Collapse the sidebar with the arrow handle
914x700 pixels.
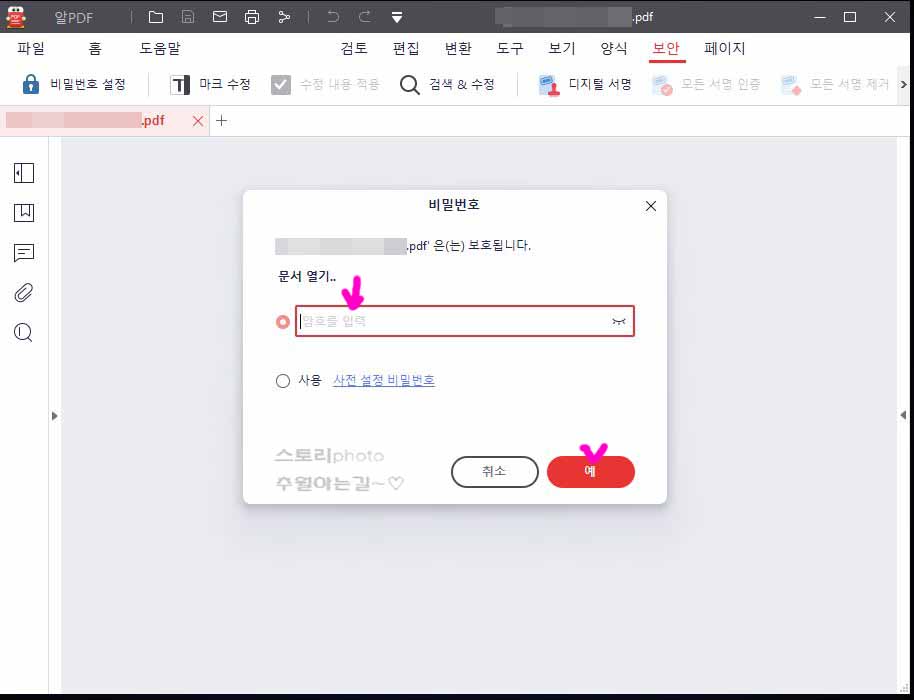point(55,416)
